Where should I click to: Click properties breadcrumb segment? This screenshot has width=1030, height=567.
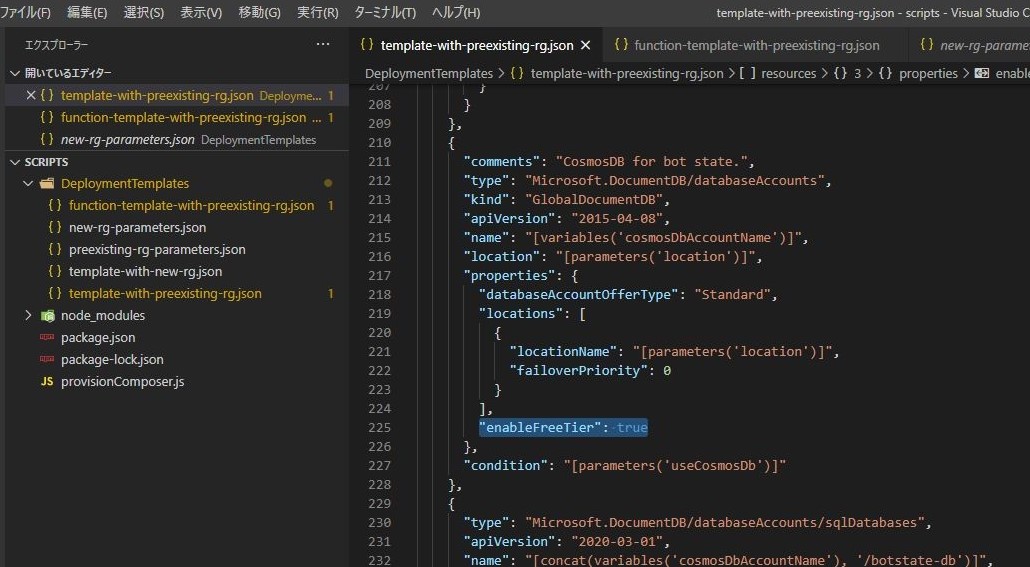[928, 74]
